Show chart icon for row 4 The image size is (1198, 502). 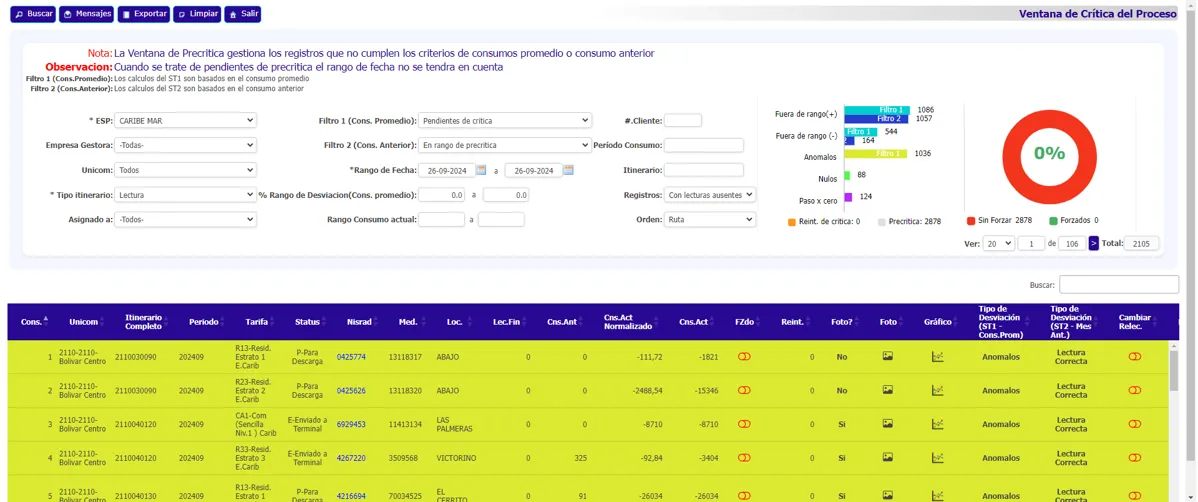tap(937, 458)
